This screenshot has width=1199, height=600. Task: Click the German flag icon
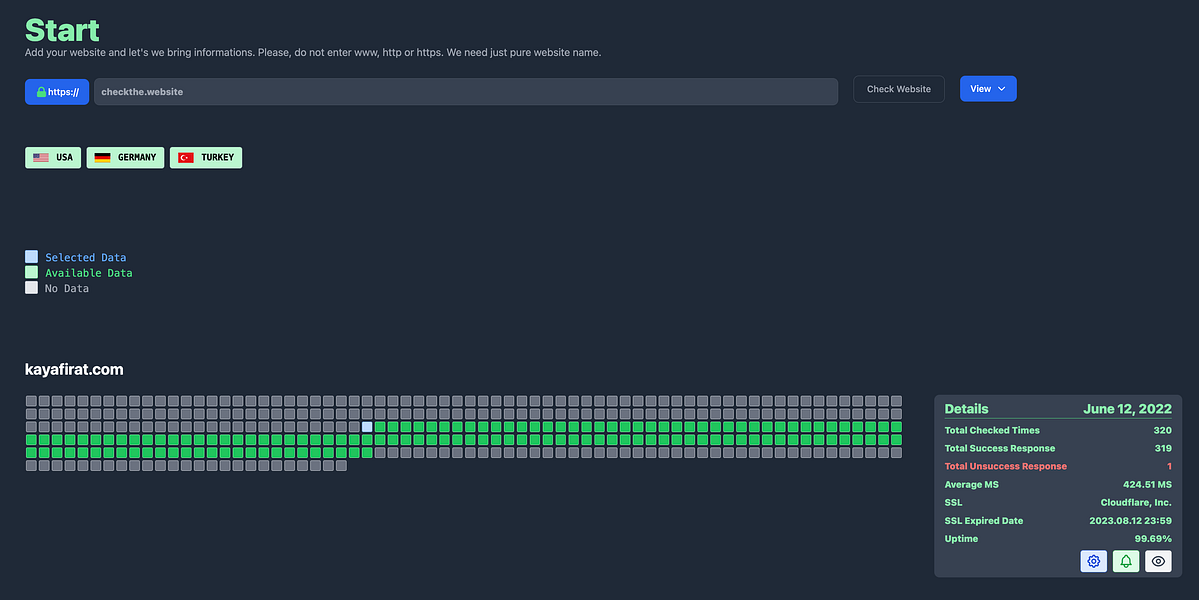[x=102, y=157]
